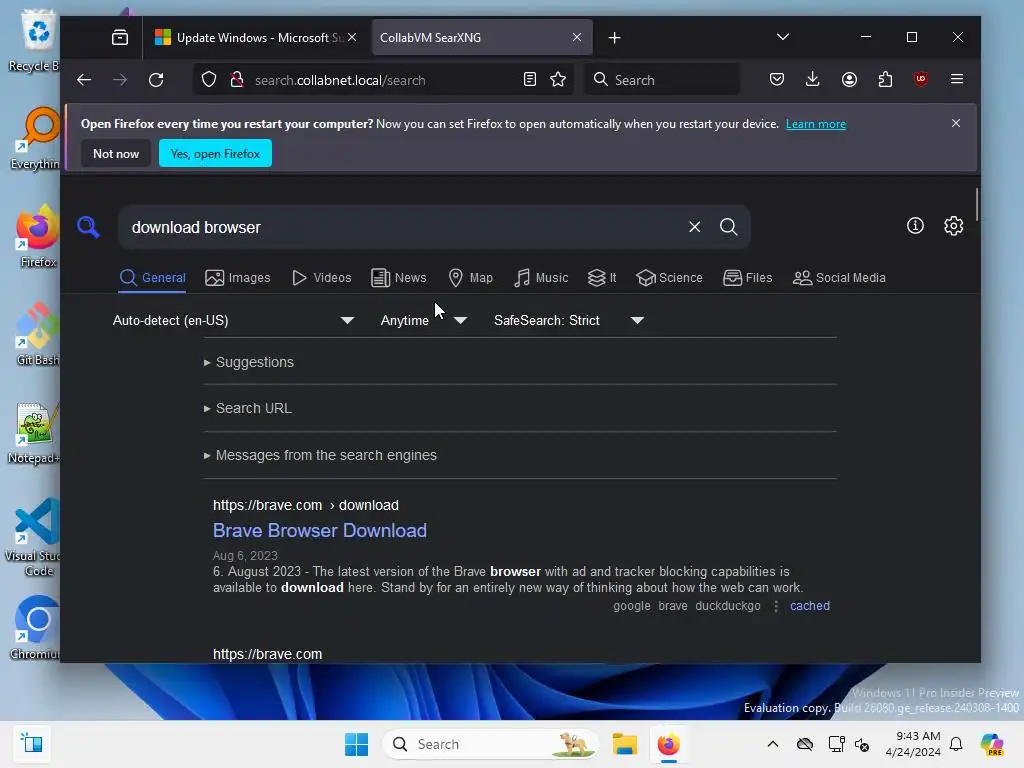Image resolution: width=1024 pixels, height=768 pixels.
Task: Click the insecure connection lock icon
Action: point(237,80)
